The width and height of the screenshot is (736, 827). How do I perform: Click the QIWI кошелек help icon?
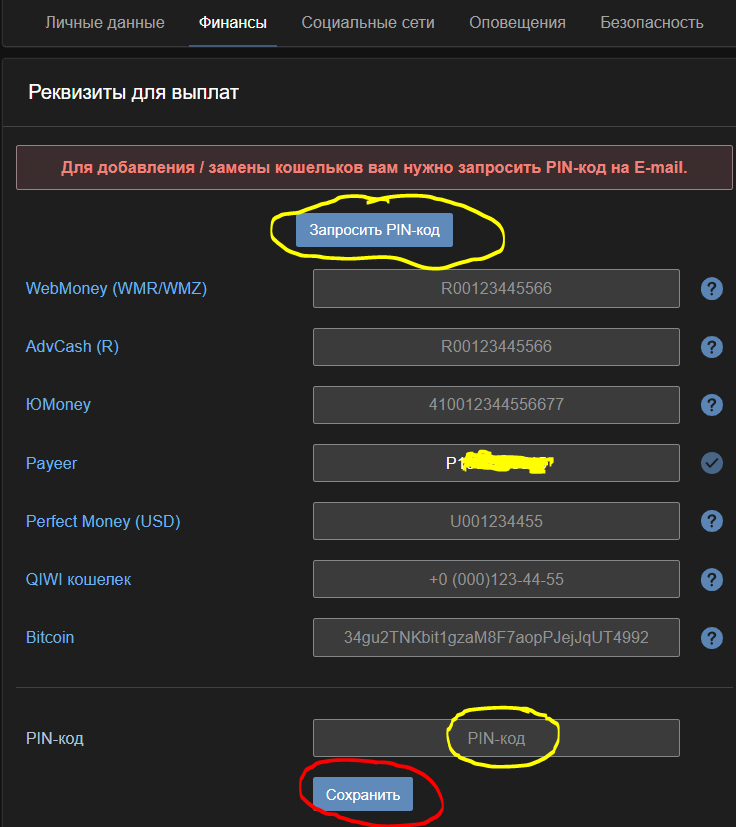pyautogui.click(x=711, y=579)
